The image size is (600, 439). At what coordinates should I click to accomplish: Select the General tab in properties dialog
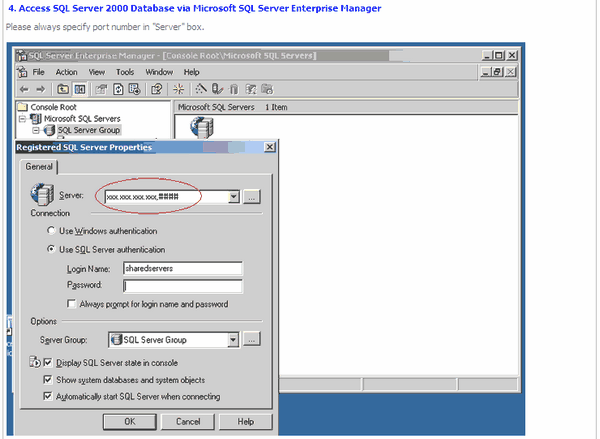(x=39, y=166)
